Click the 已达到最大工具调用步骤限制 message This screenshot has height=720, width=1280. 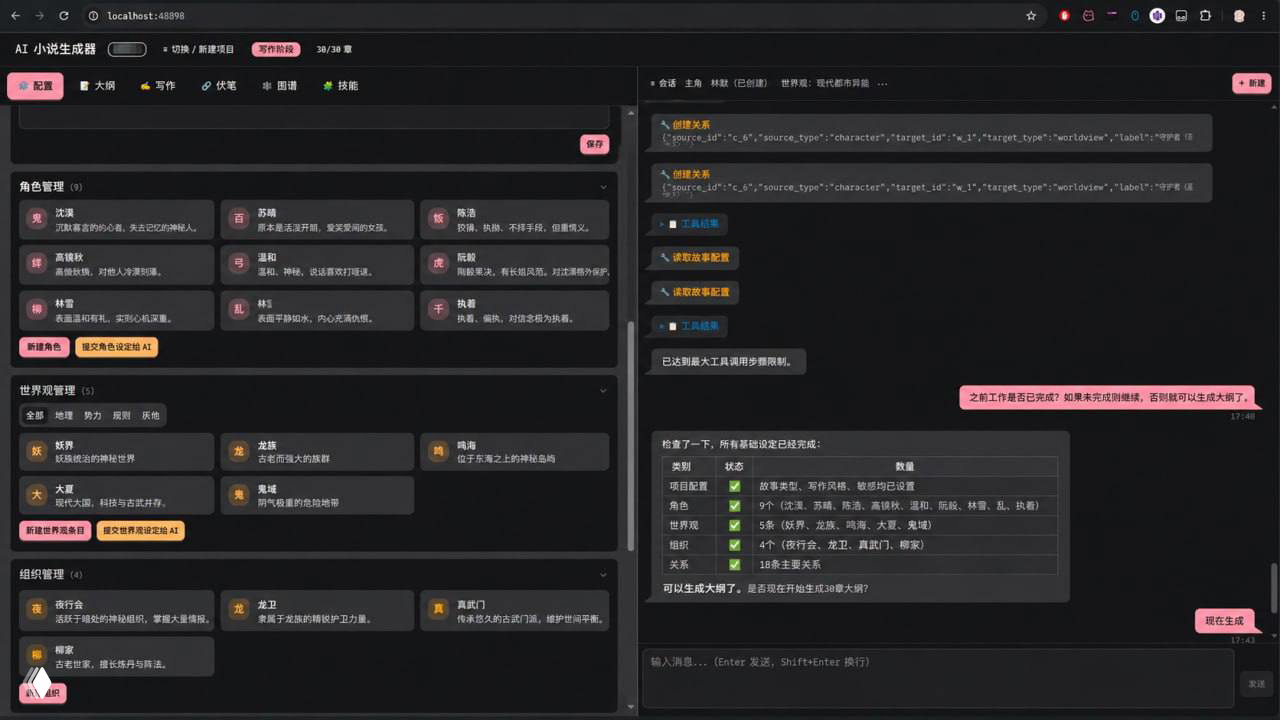click(x=729, y=362)
